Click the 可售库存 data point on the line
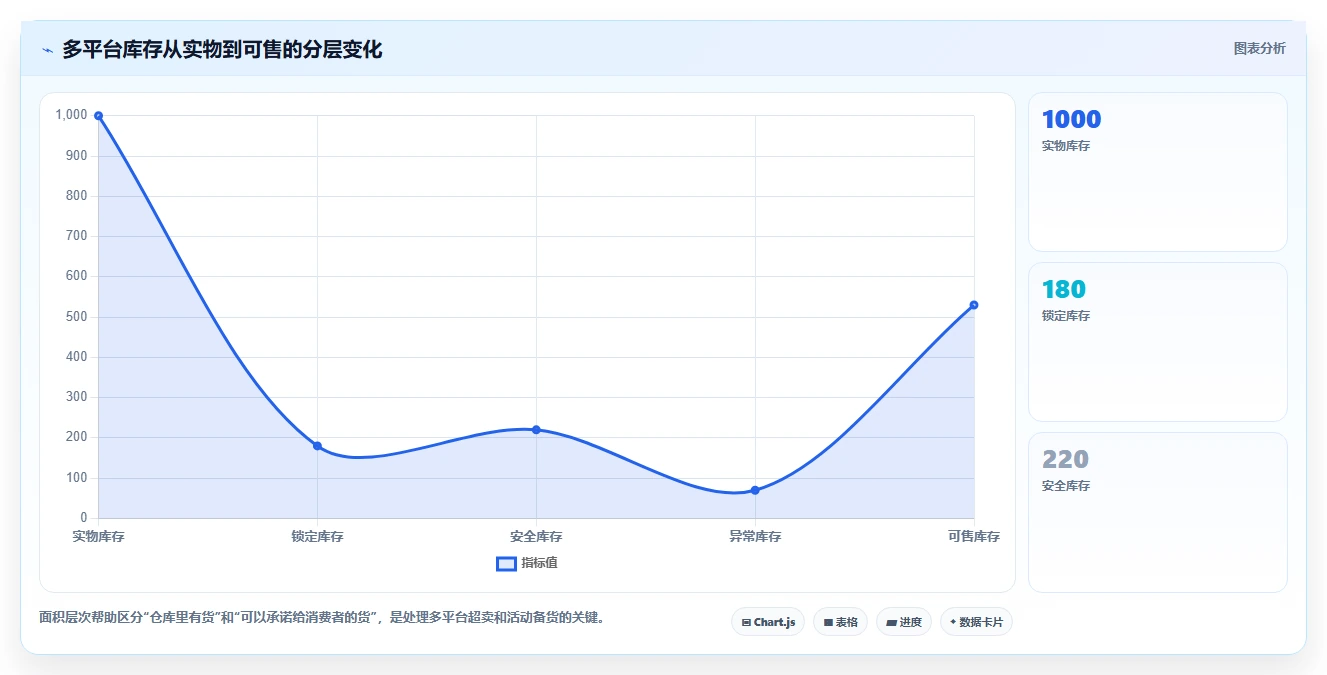The width and height of the screenshot is (1327, 675). [974, 305]
